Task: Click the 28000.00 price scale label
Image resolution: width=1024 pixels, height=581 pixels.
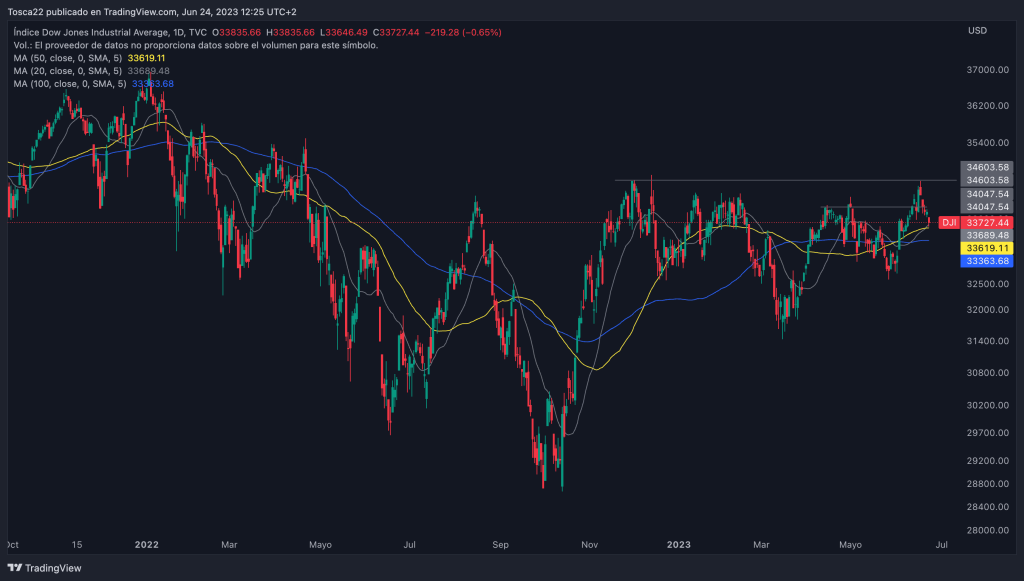Action: [x=985, y=530]
